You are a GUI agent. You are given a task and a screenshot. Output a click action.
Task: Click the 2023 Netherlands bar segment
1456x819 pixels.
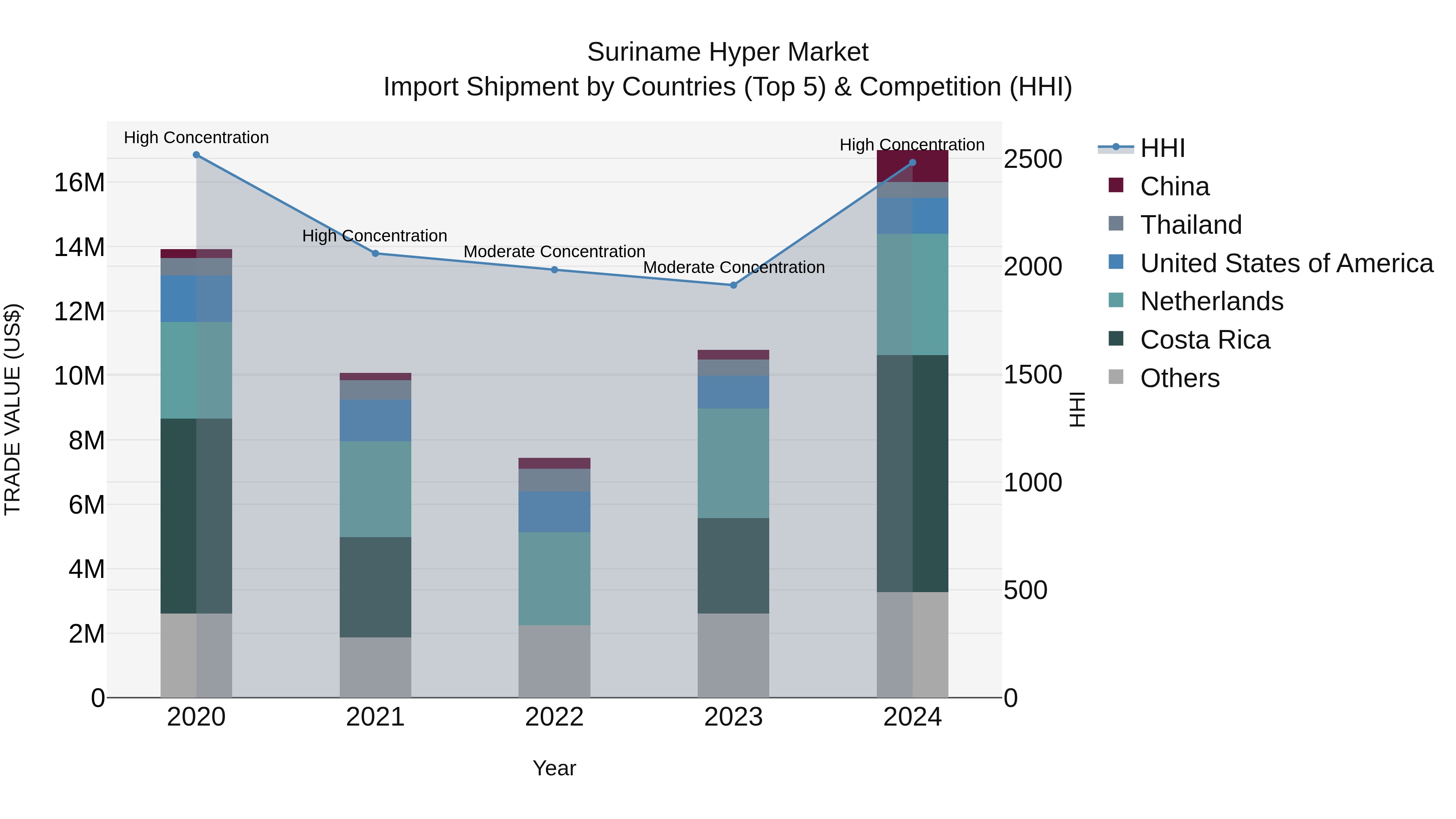click(734, 463)
